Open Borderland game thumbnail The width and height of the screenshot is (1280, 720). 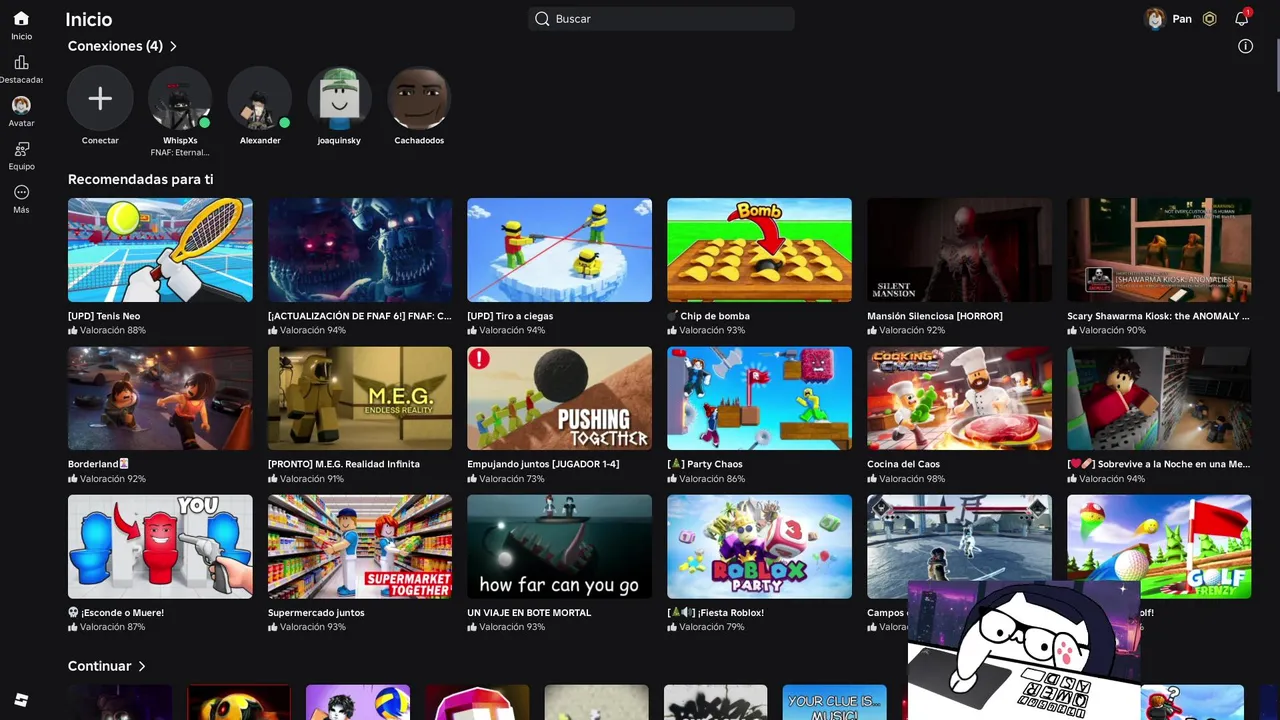click(160, 398)
